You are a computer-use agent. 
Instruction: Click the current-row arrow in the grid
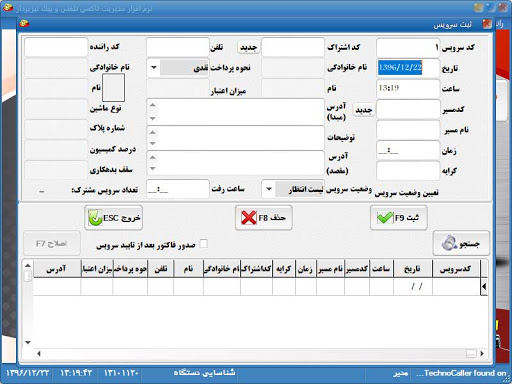click(484, 286)
